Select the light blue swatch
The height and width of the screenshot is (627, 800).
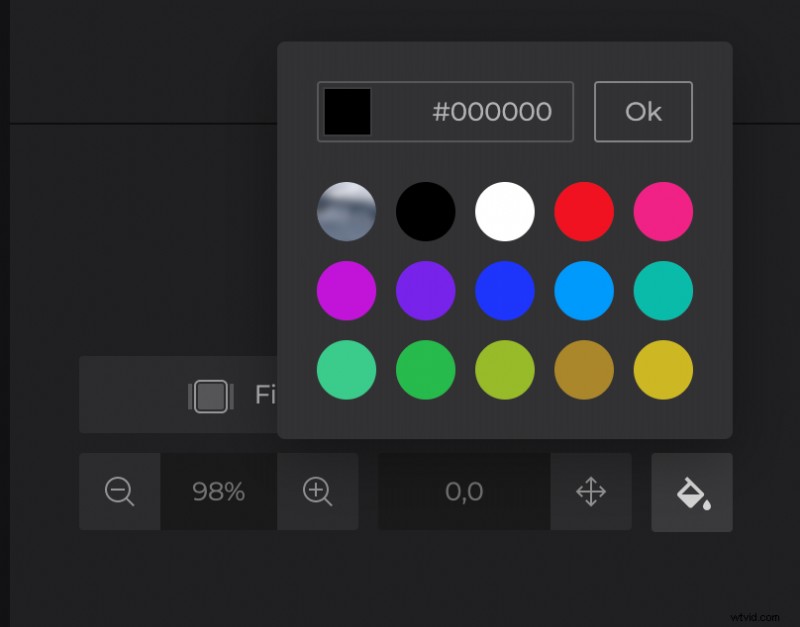[584, 291]
